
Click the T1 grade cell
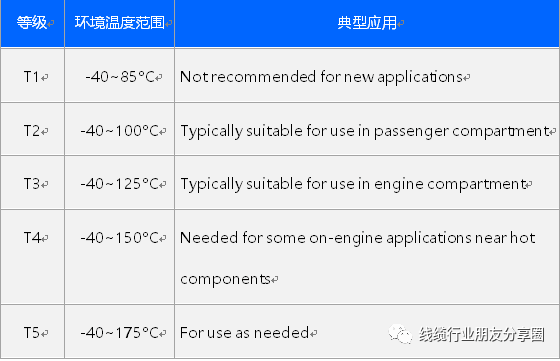pyautogui.click(x=32, y=76)
